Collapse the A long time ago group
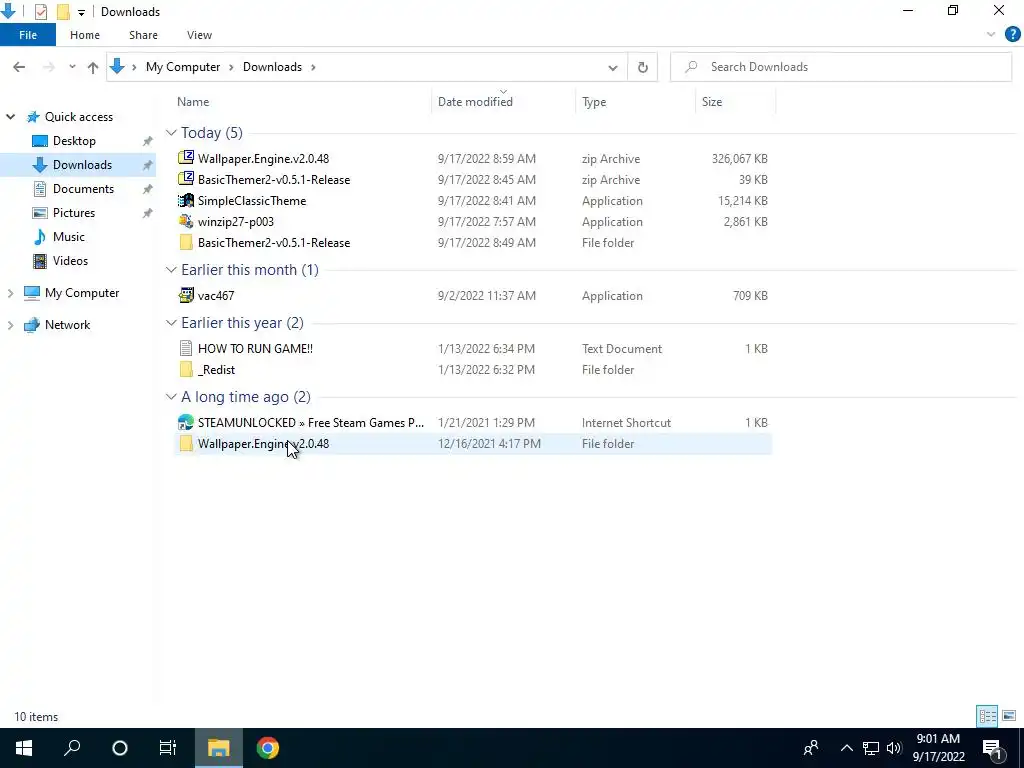 pyautogui.click(x=171, y=396)
